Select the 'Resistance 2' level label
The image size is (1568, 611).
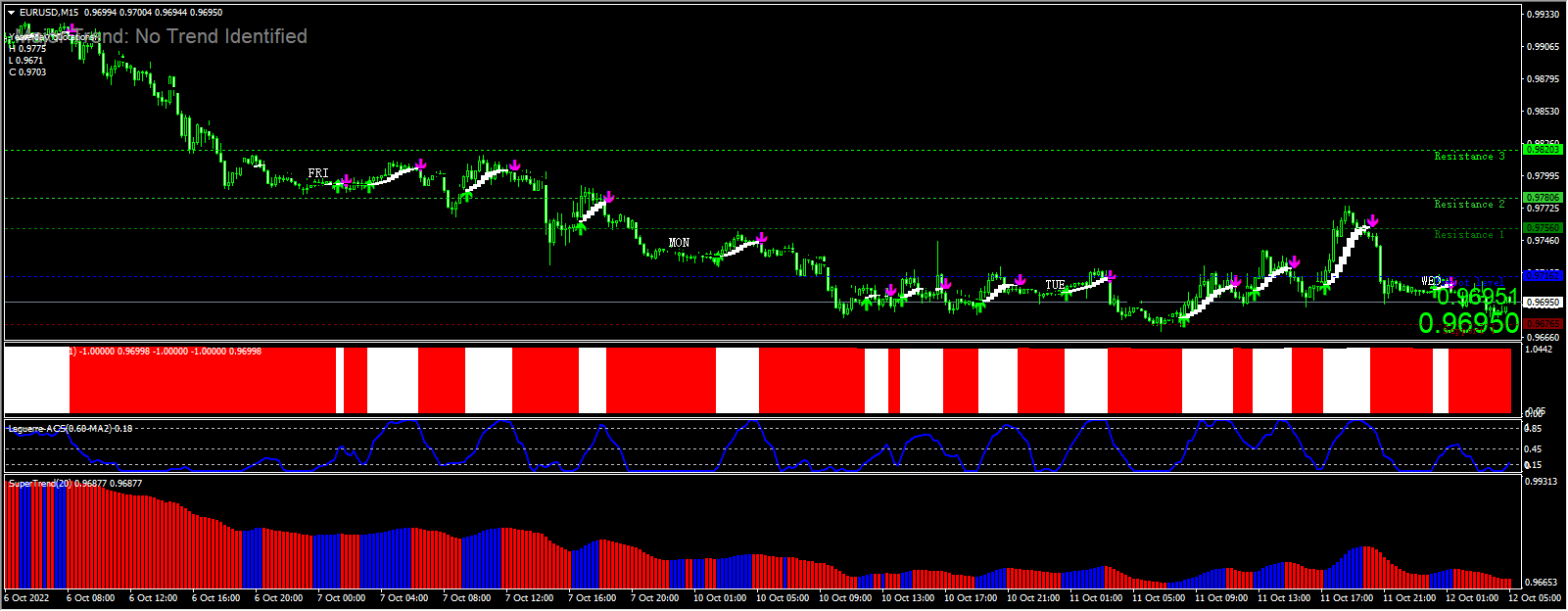[x=1469, y=205]
